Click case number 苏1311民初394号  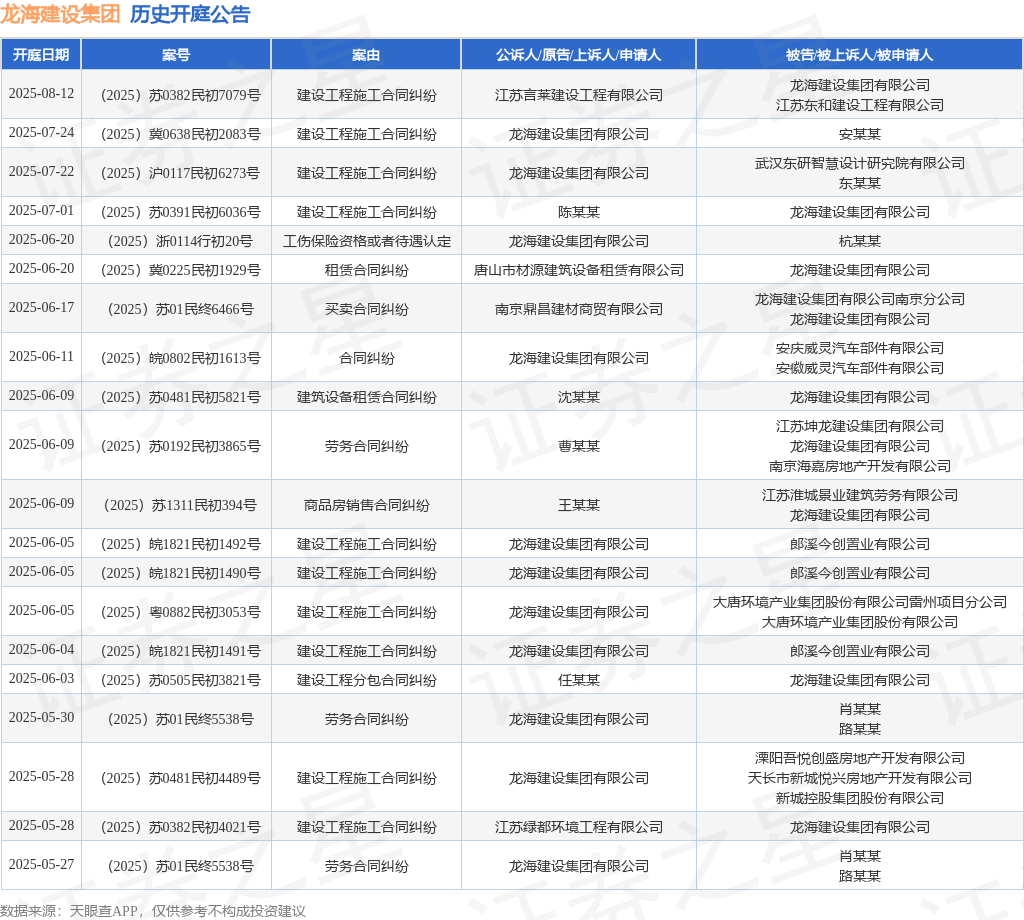click(180, 505)
